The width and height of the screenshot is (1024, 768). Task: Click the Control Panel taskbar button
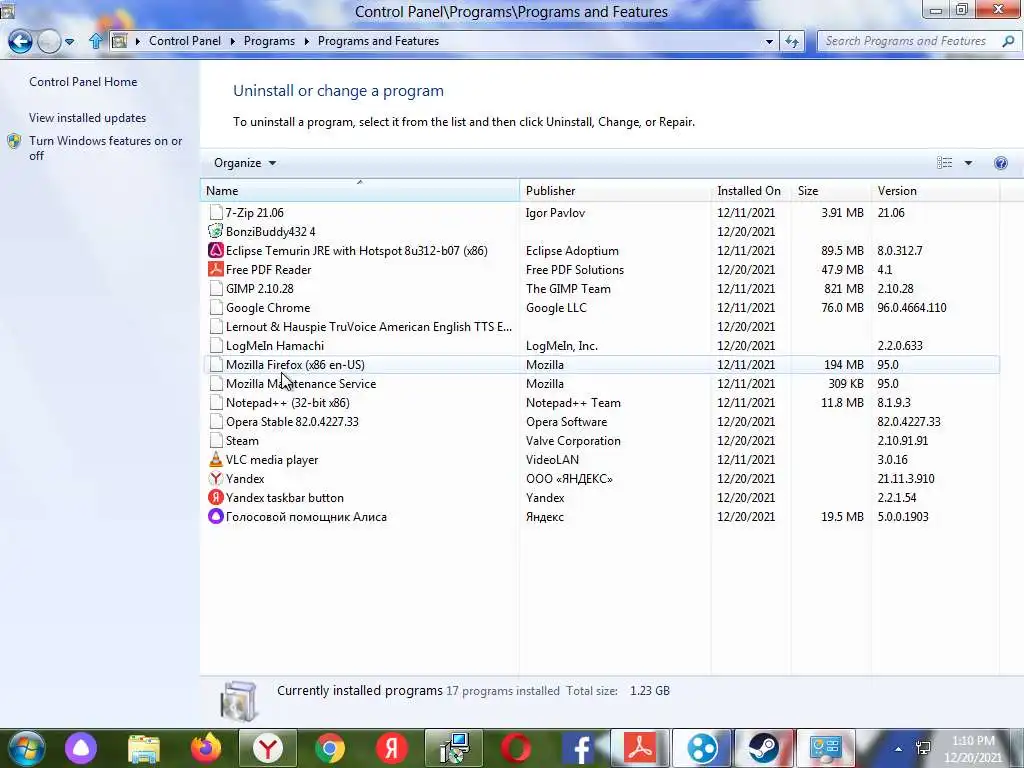pos(825,748)
